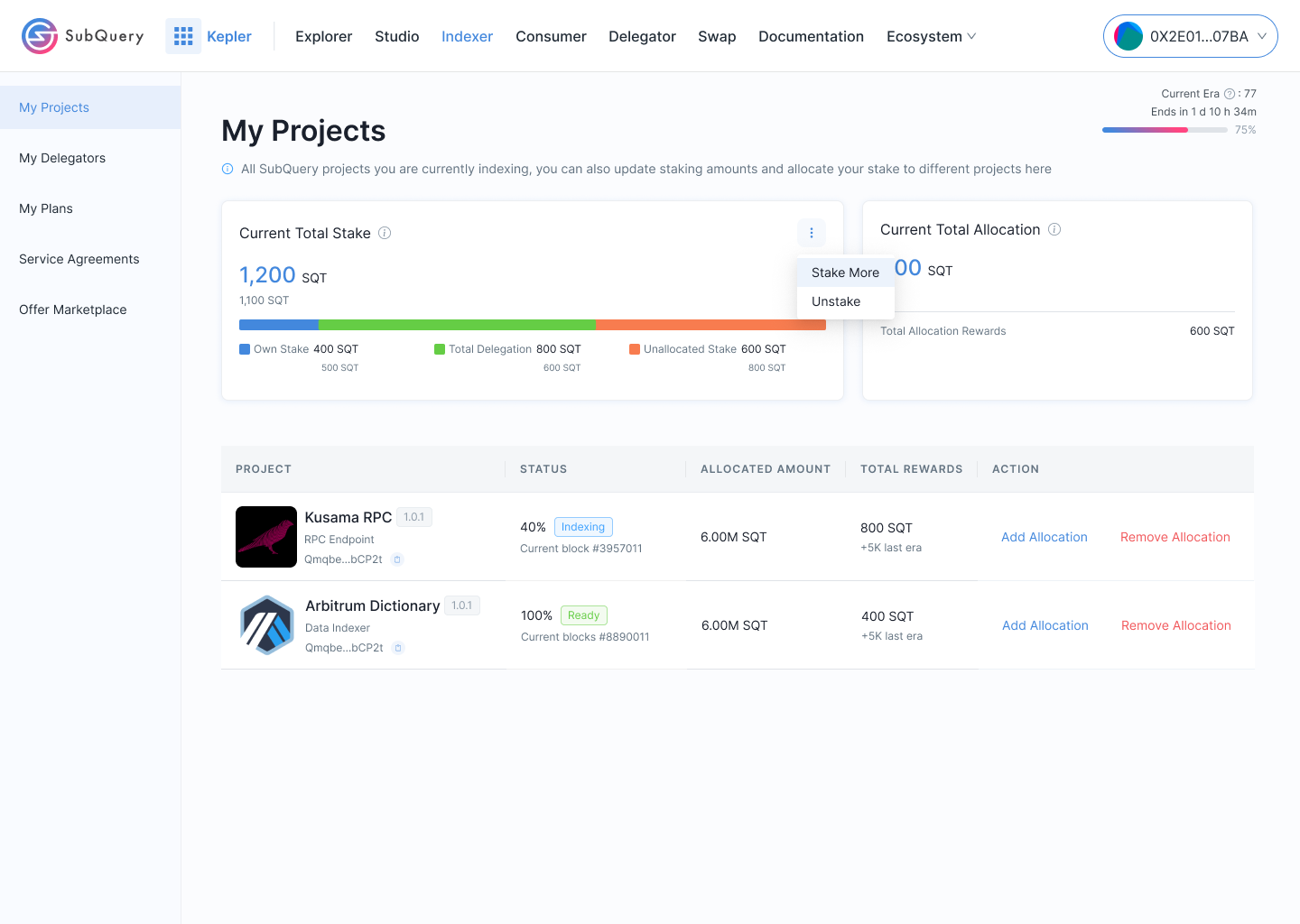This screenshot has height=924, width=1300.
Task: Click the 400 SQT rewards value
Action: 887,616
